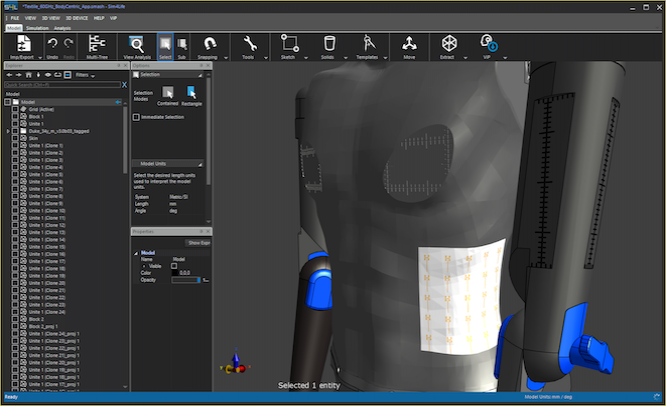Open the Filters dropdown in Explorer
The image size is (666, 406).
click(x=85, y=75)
